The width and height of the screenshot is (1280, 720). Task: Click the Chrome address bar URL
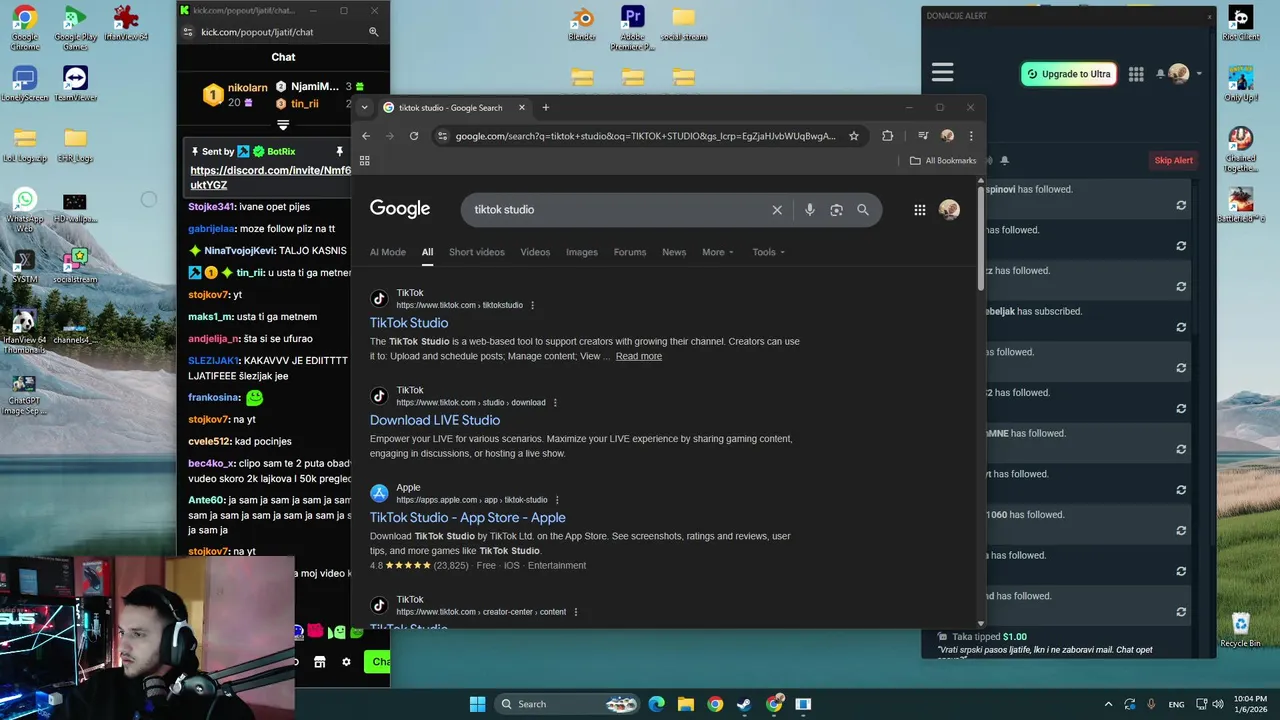645,136
